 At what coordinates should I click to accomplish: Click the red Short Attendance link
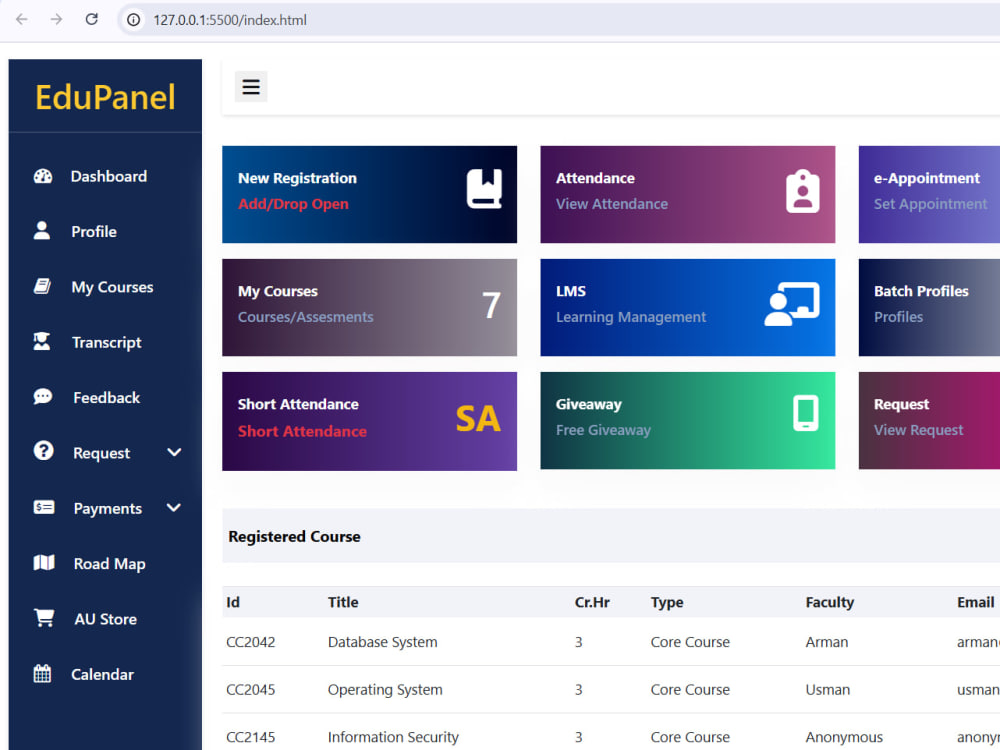coord(302,432)
